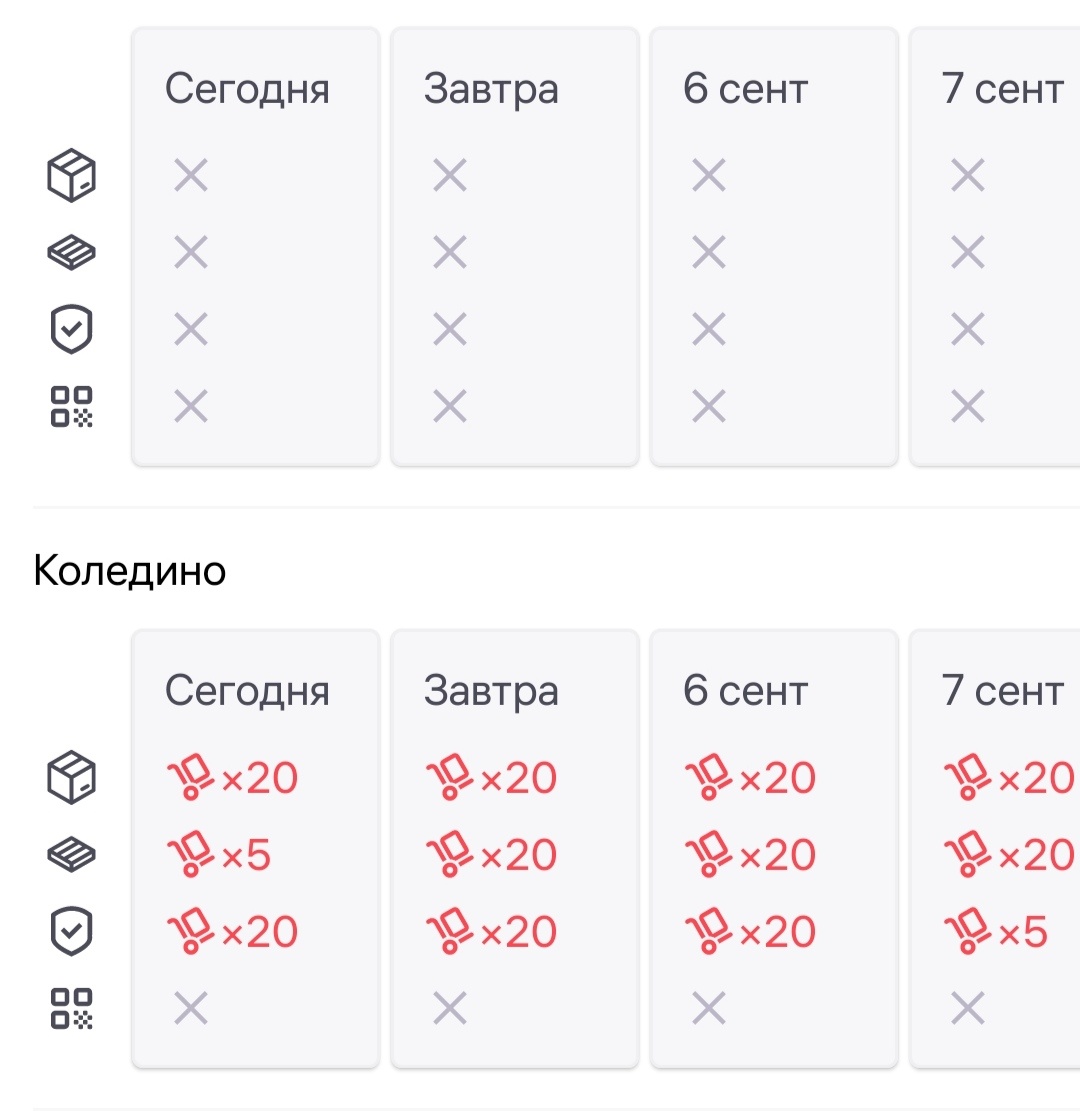Click the box icon in the upper table
This screenshot has width=1080, height=1111.
pyautogui.click(x=72, y=176)
